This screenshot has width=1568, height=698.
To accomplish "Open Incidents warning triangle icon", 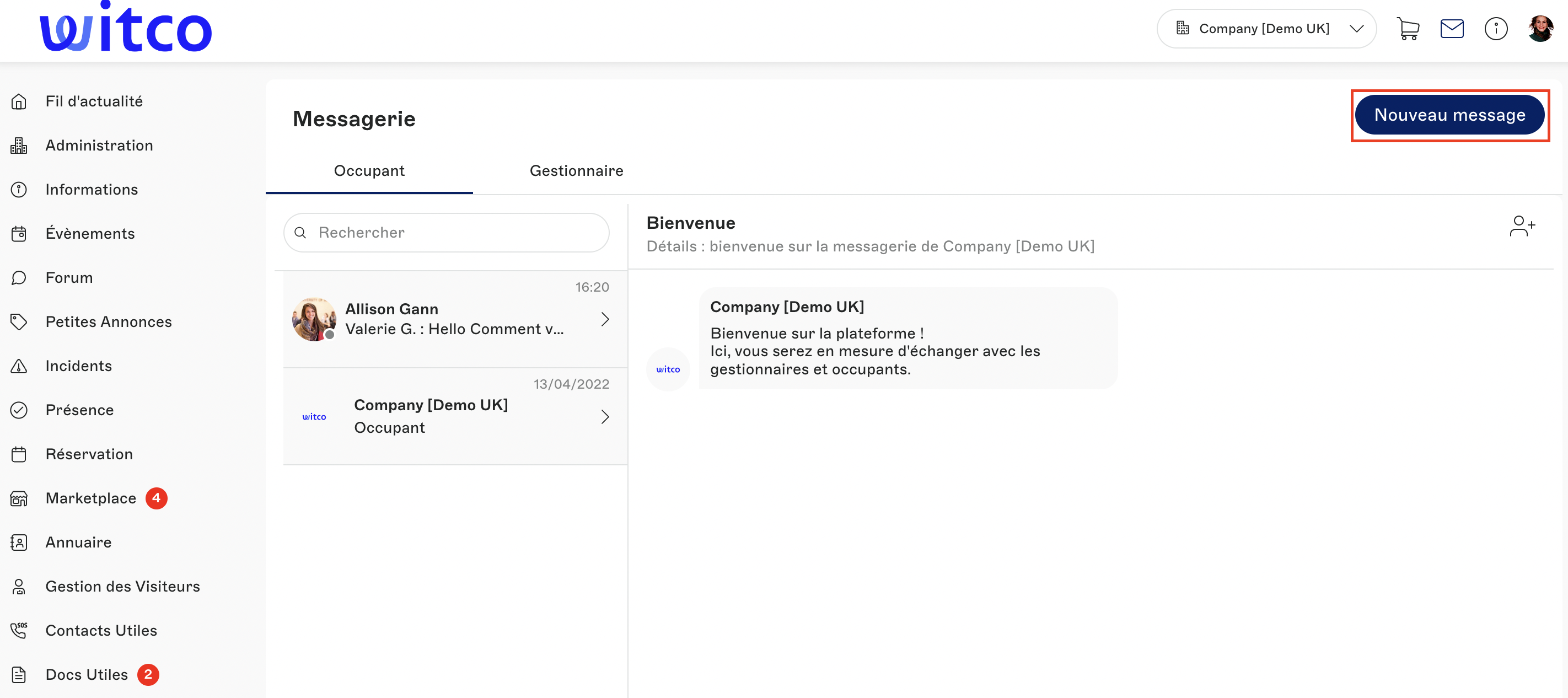I will (19, 366).
